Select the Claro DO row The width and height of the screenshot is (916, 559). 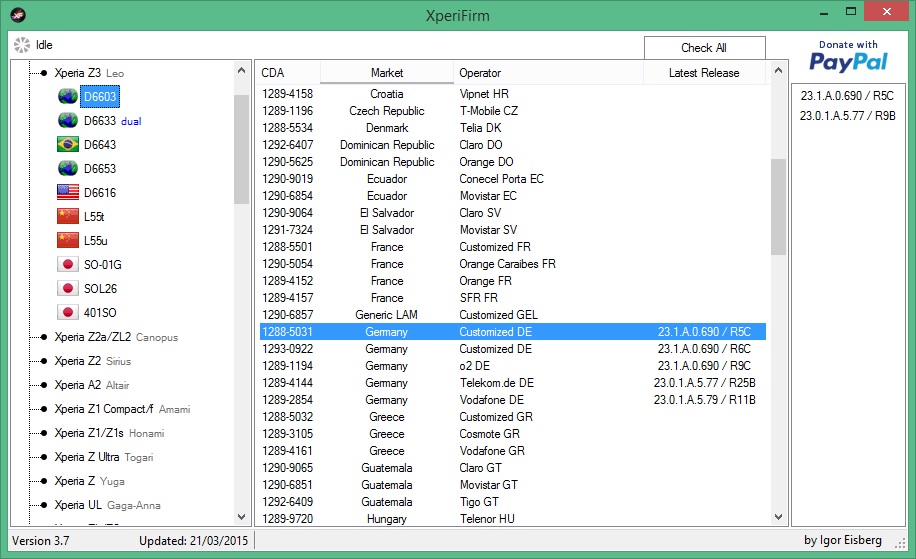[x=512, y=144]
